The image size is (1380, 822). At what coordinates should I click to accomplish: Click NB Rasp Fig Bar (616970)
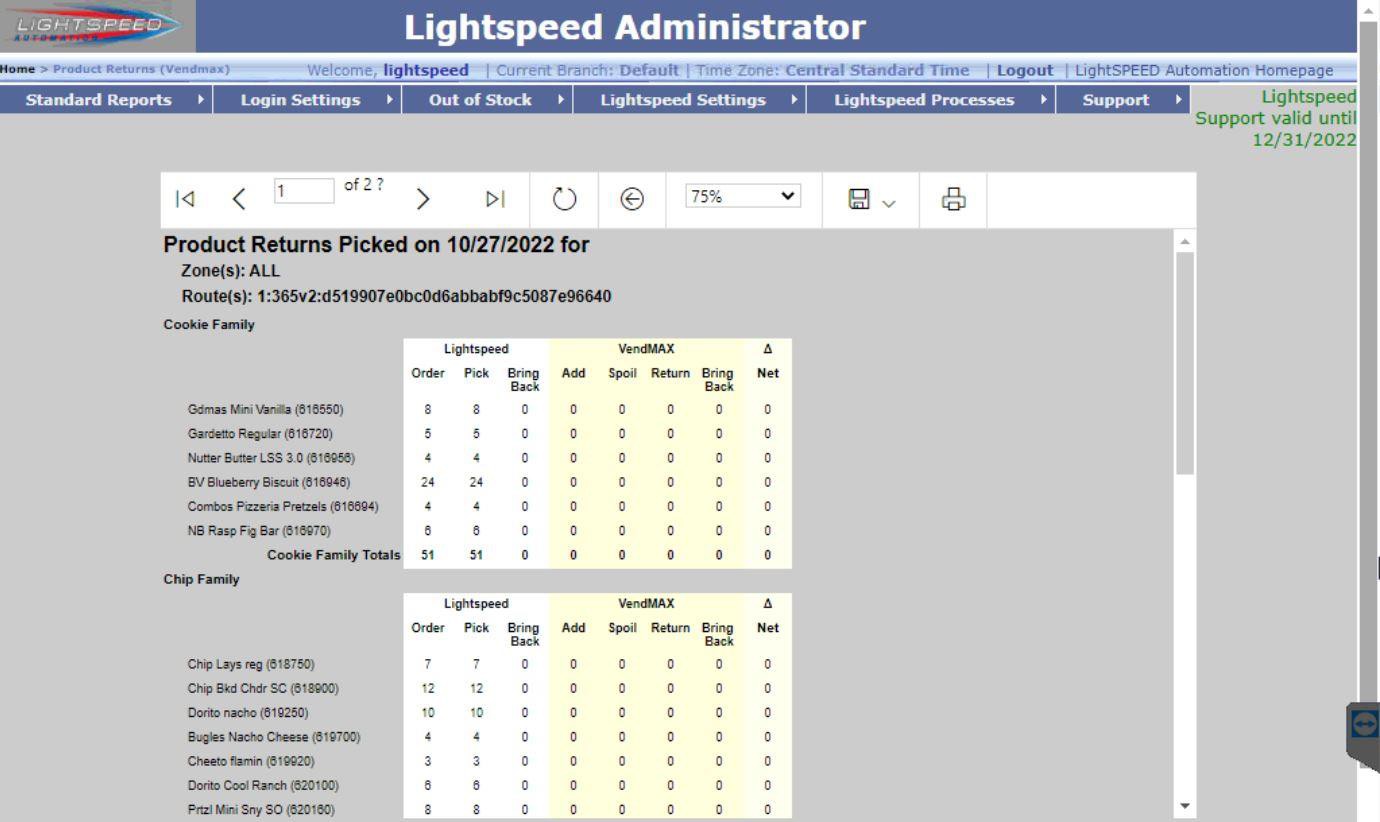pyautogui.click(x=259, y=530)
